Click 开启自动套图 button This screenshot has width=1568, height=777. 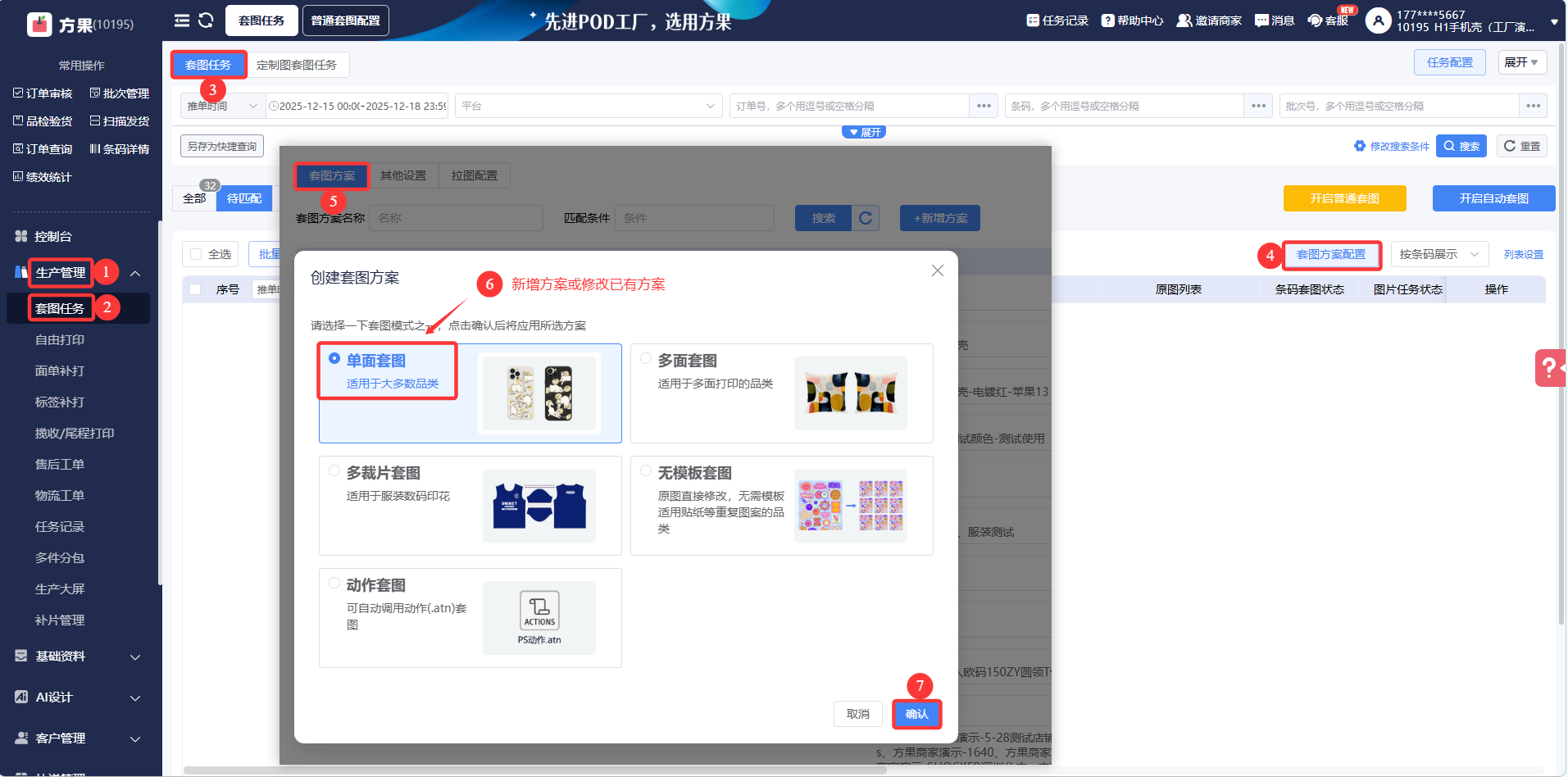[1493, 198]
